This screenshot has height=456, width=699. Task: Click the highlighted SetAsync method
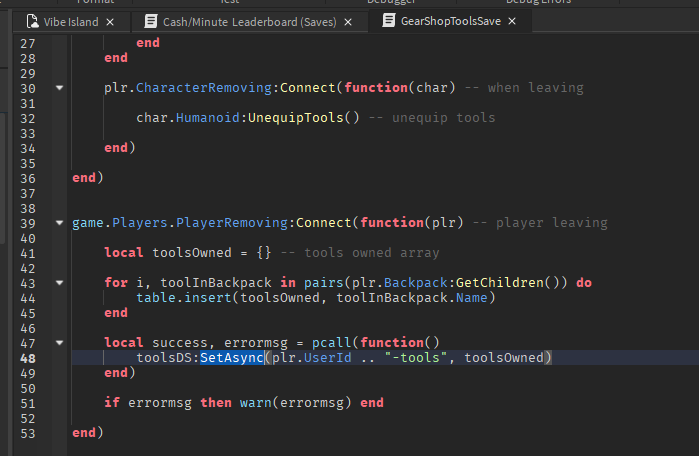(x=232, y=357)
